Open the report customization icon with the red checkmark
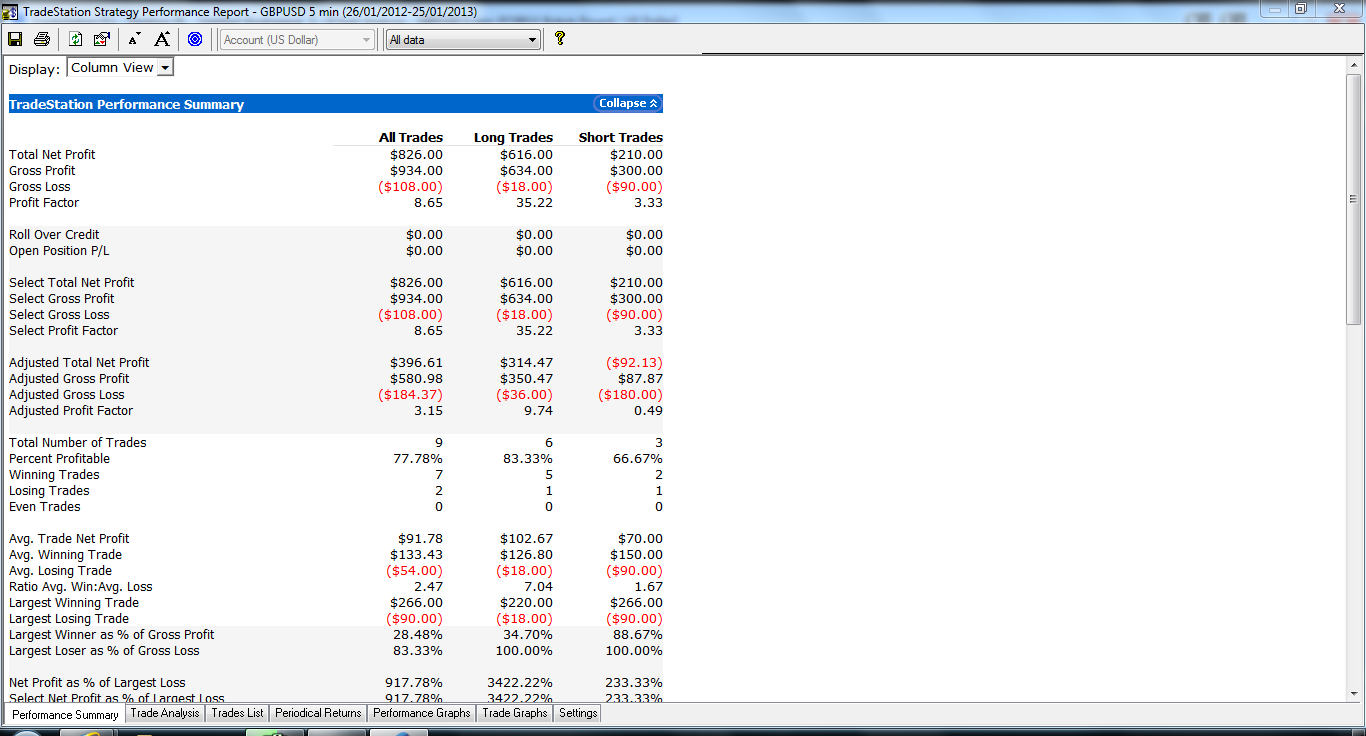1366x736 pixels. 101,39
